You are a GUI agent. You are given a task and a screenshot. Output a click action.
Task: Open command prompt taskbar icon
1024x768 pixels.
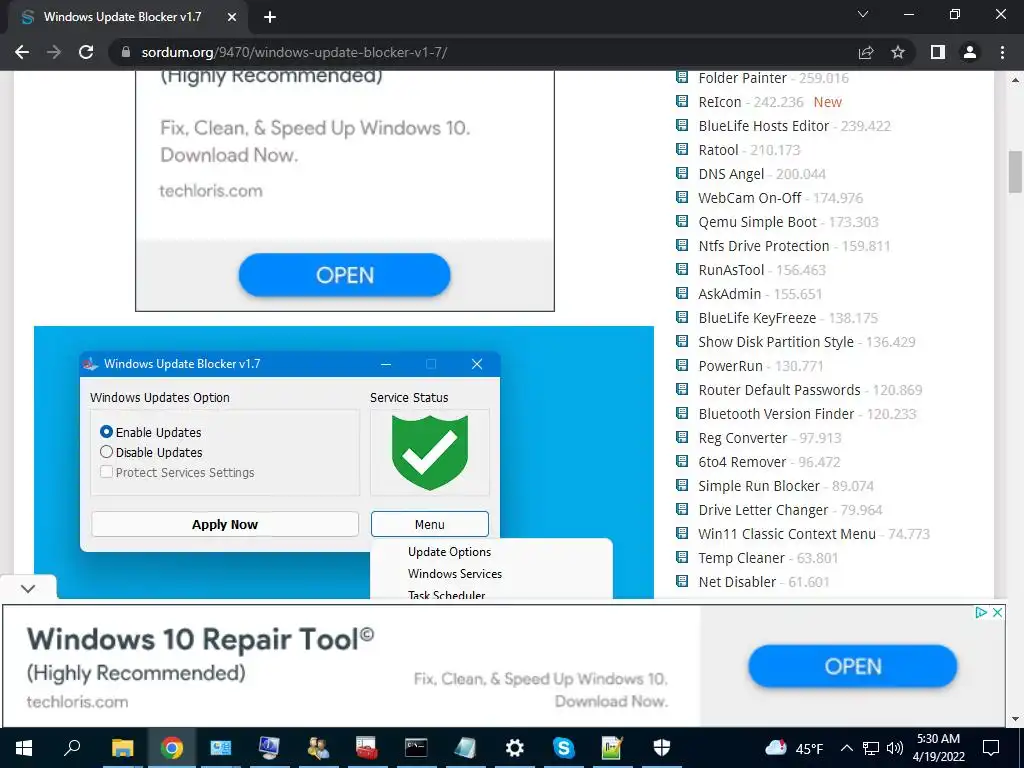pos(416,748)
